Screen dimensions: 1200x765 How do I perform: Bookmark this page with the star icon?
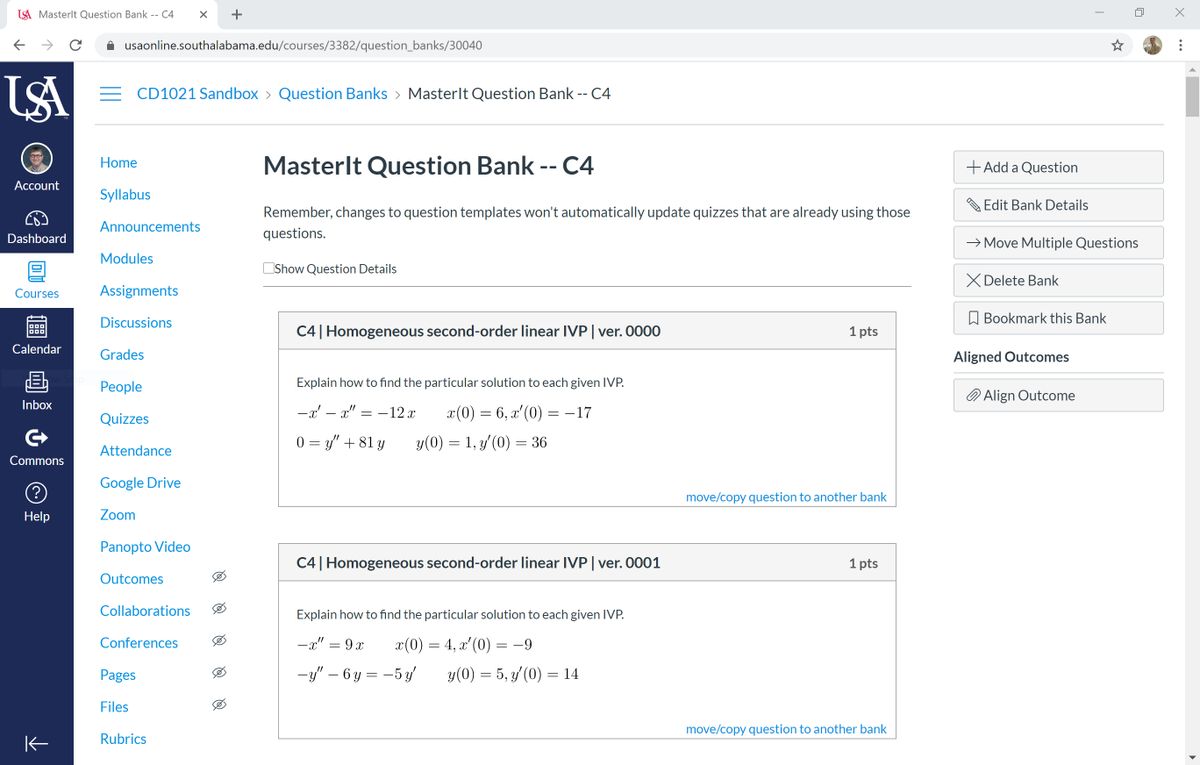(1117, 45)
